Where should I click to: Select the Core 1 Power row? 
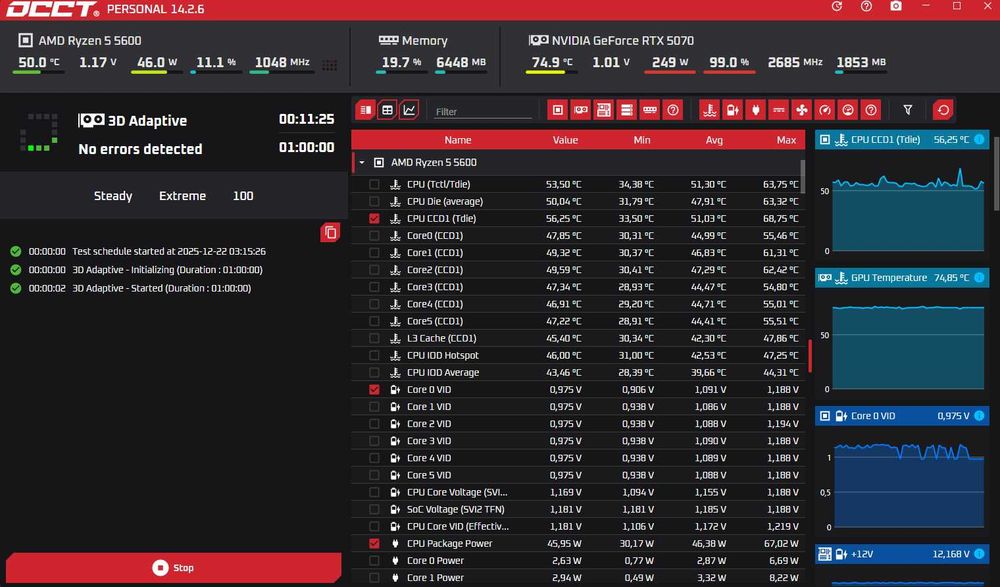point(578,577)
